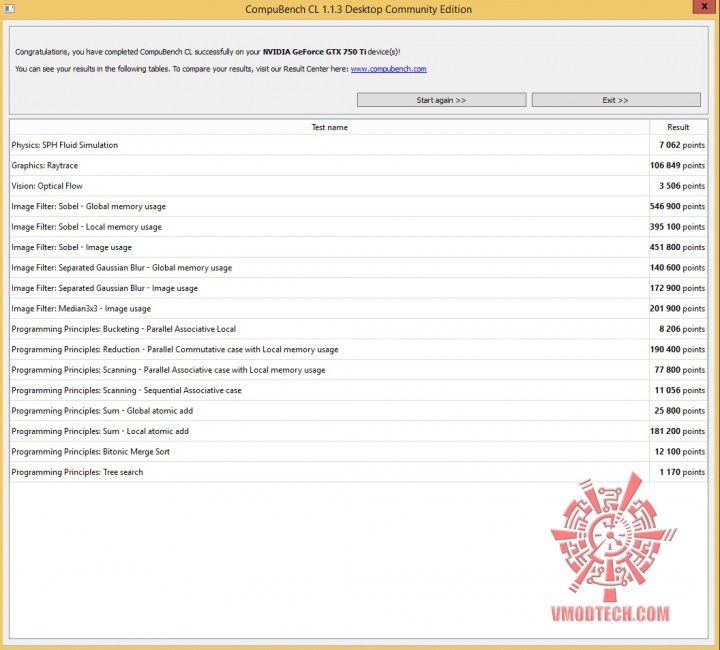Click the Start again >> button

click(x=441, y=100)
